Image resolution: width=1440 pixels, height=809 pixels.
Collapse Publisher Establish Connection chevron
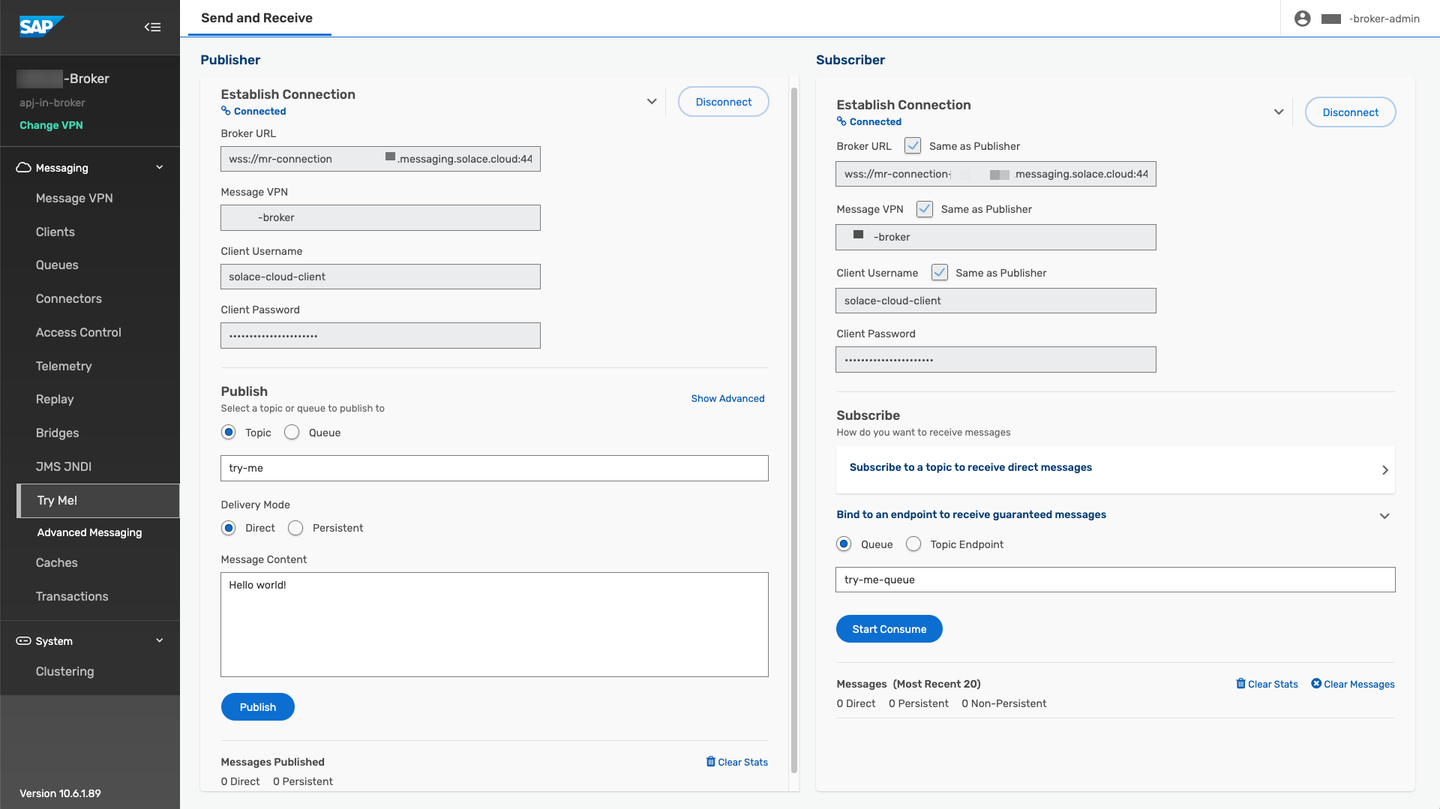[x=652, y=102]
